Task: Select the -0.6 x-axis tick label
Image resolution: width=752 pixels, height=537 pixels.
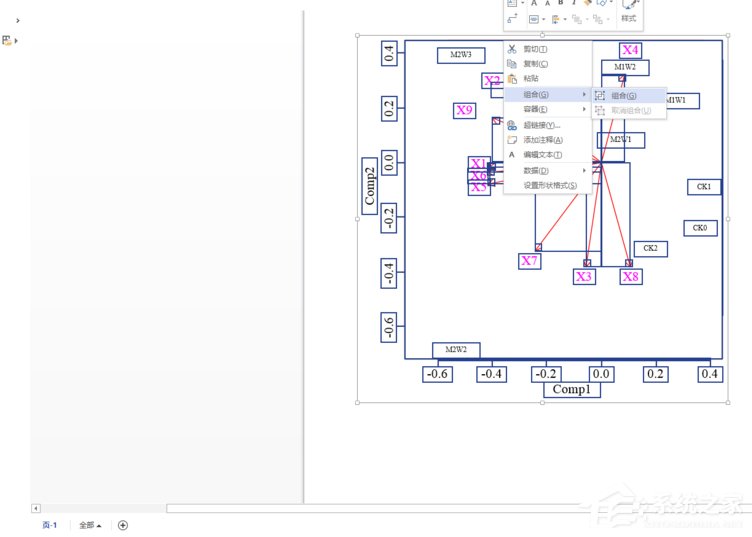Action: click(437, 374)
